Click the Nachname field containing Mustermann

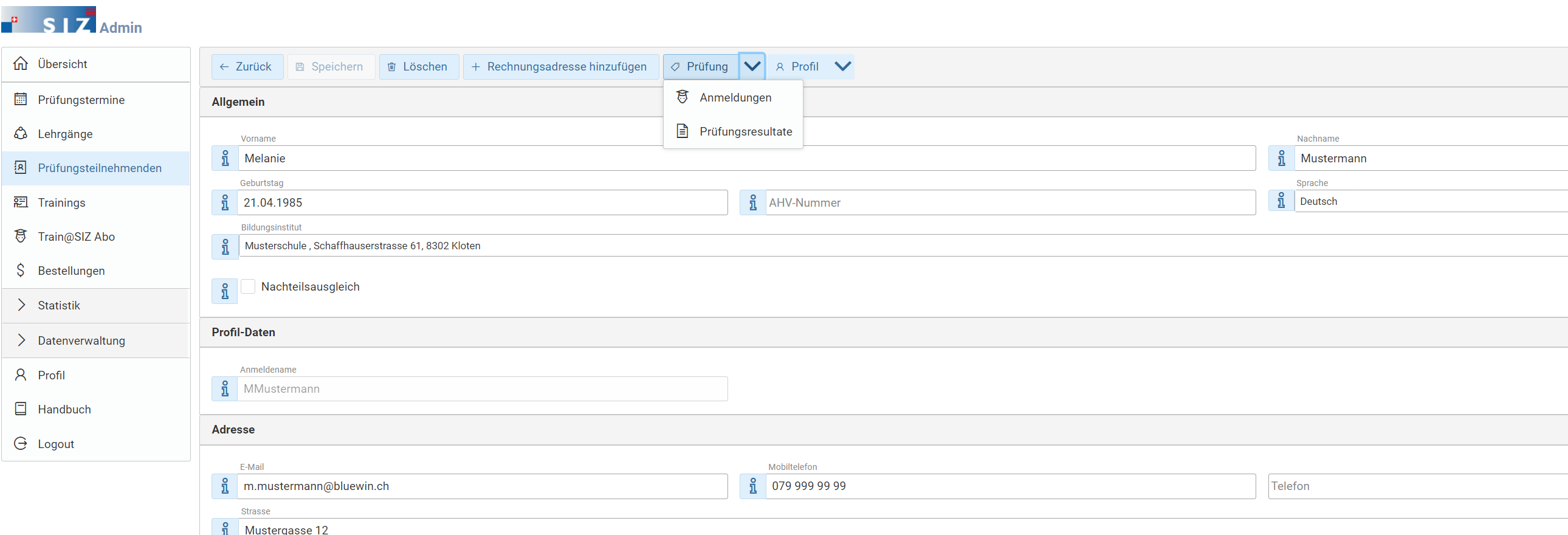tap(1431, 158)
